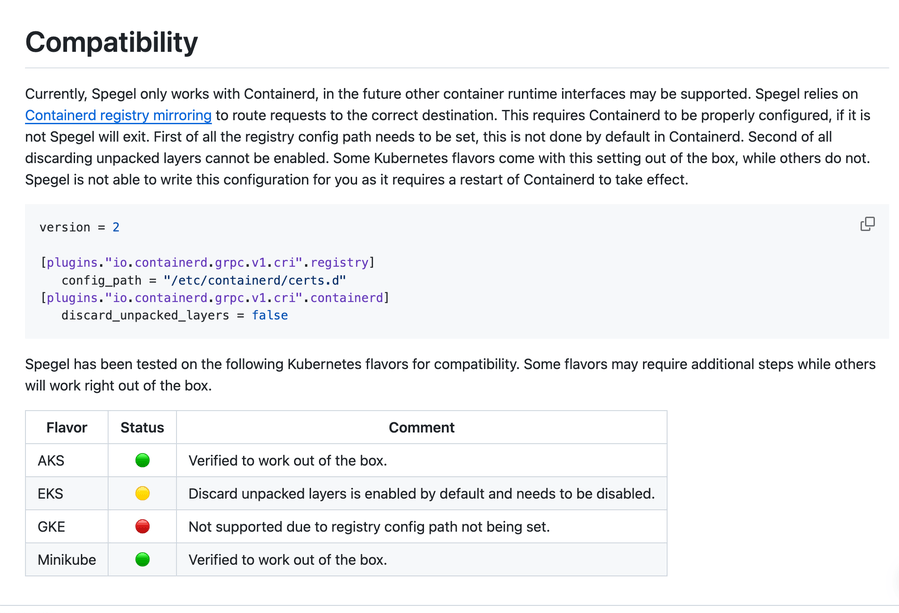Viewport: 899px width, 613px height.
Task: Click the Flavor column header
Action: tap(67, 427)
